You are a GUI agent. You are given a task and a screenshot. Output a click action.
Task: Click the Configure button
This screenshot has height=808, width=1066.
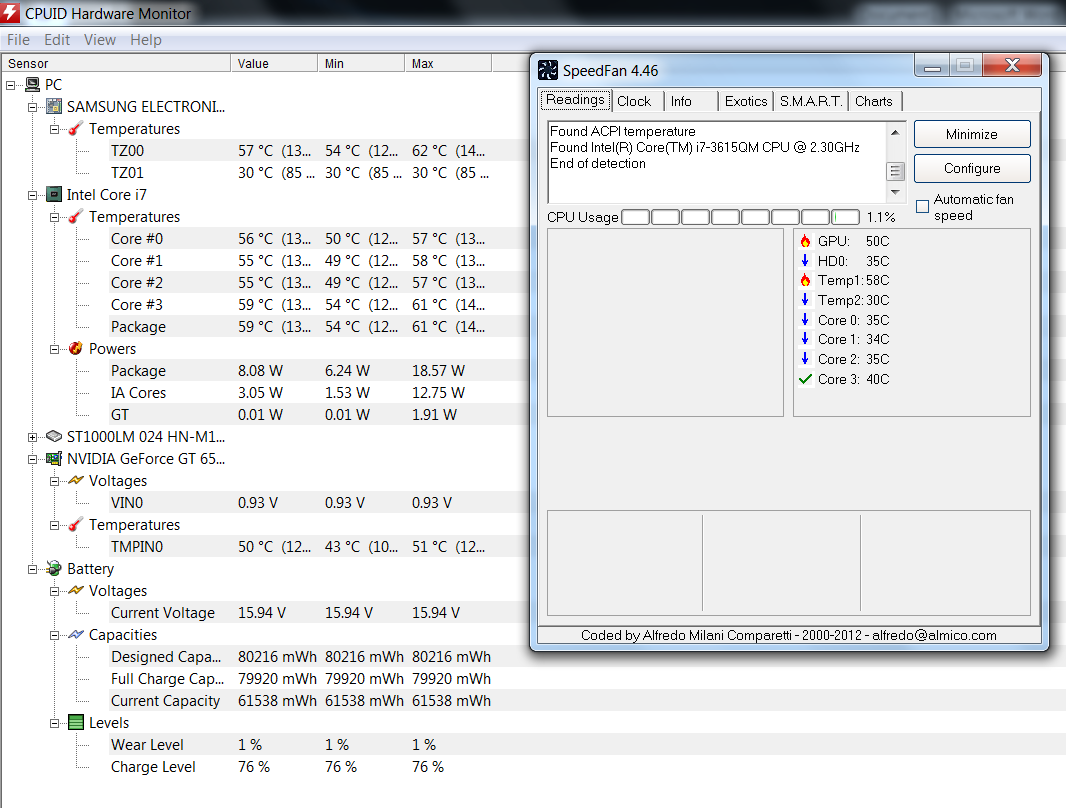[972, 169]
